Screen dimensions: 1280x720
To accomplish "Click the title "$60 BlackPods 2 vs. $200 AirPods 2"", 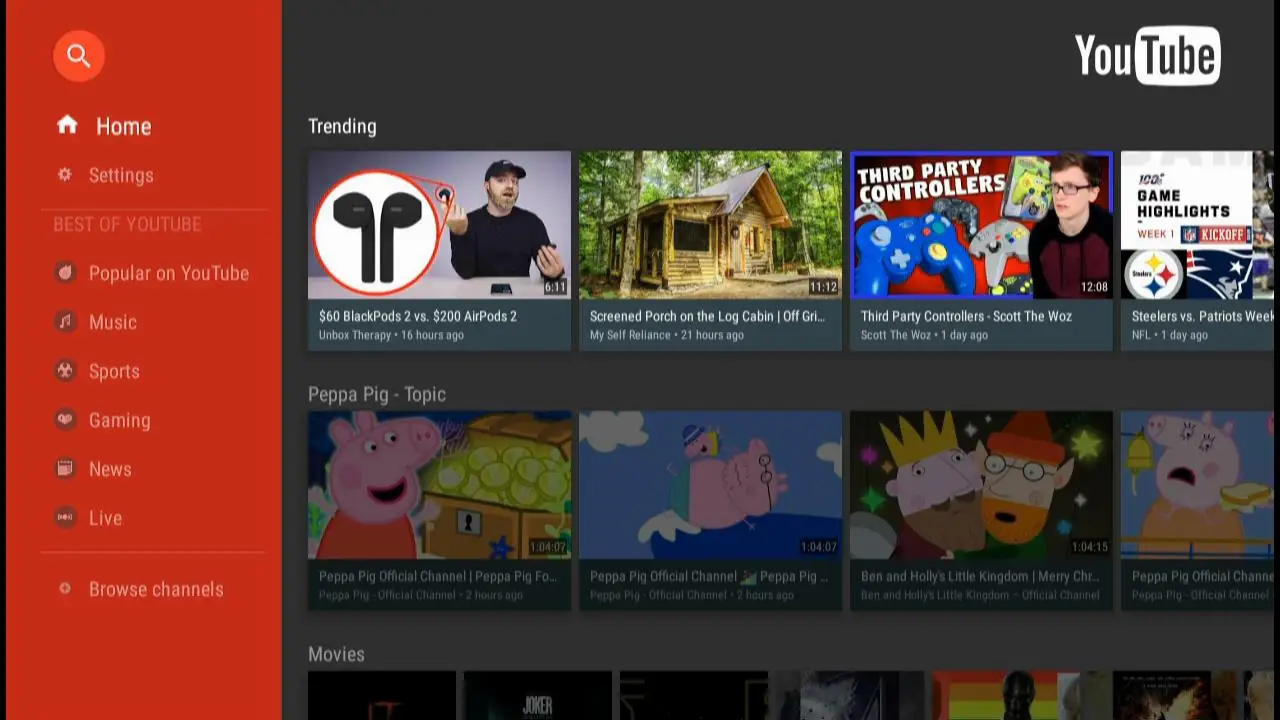I will (x=418, y=316).
